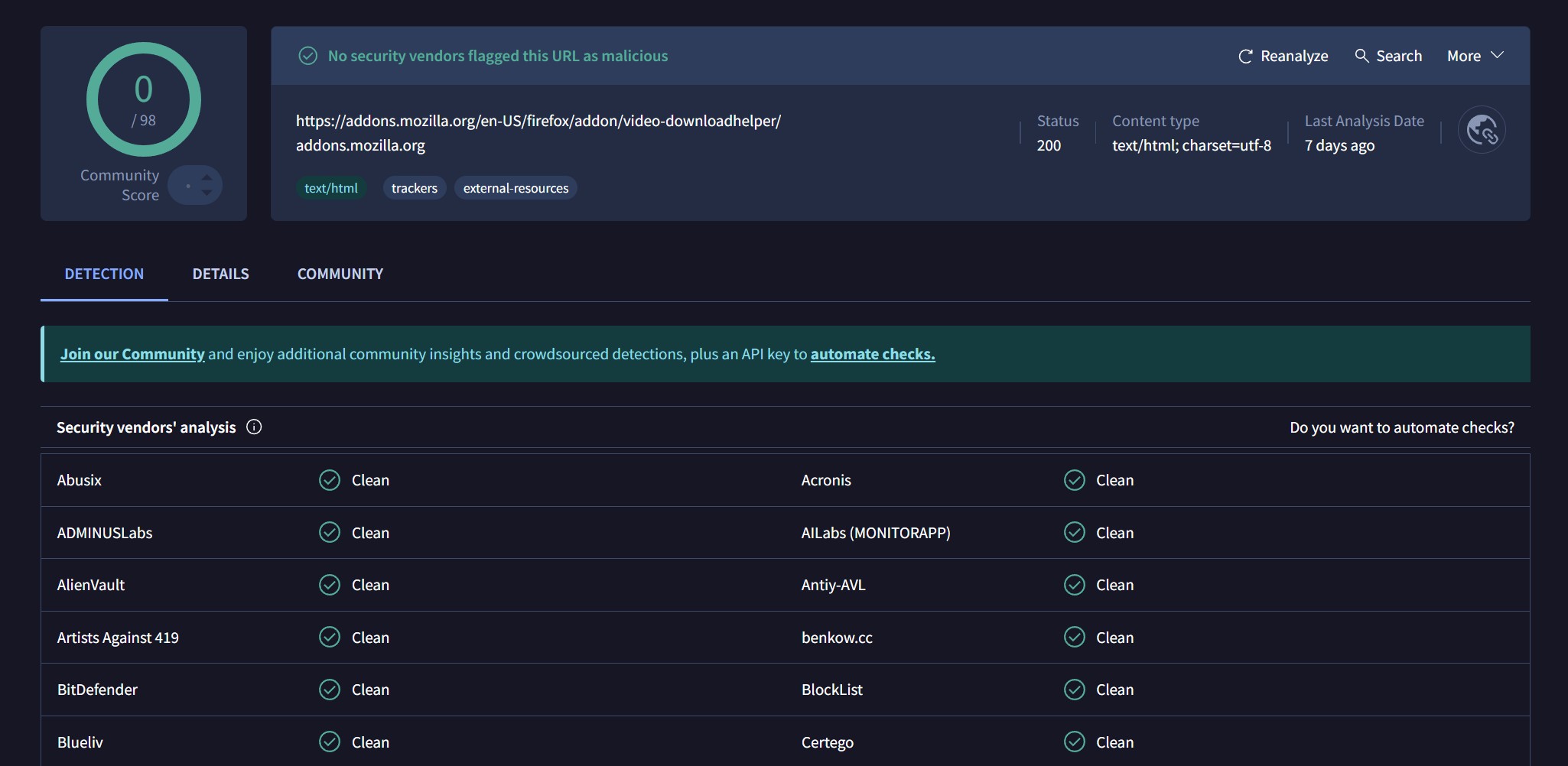Click the Search magnifier icon
Viewport: 1568px width, 766px height.
(x=1361, y=56)
